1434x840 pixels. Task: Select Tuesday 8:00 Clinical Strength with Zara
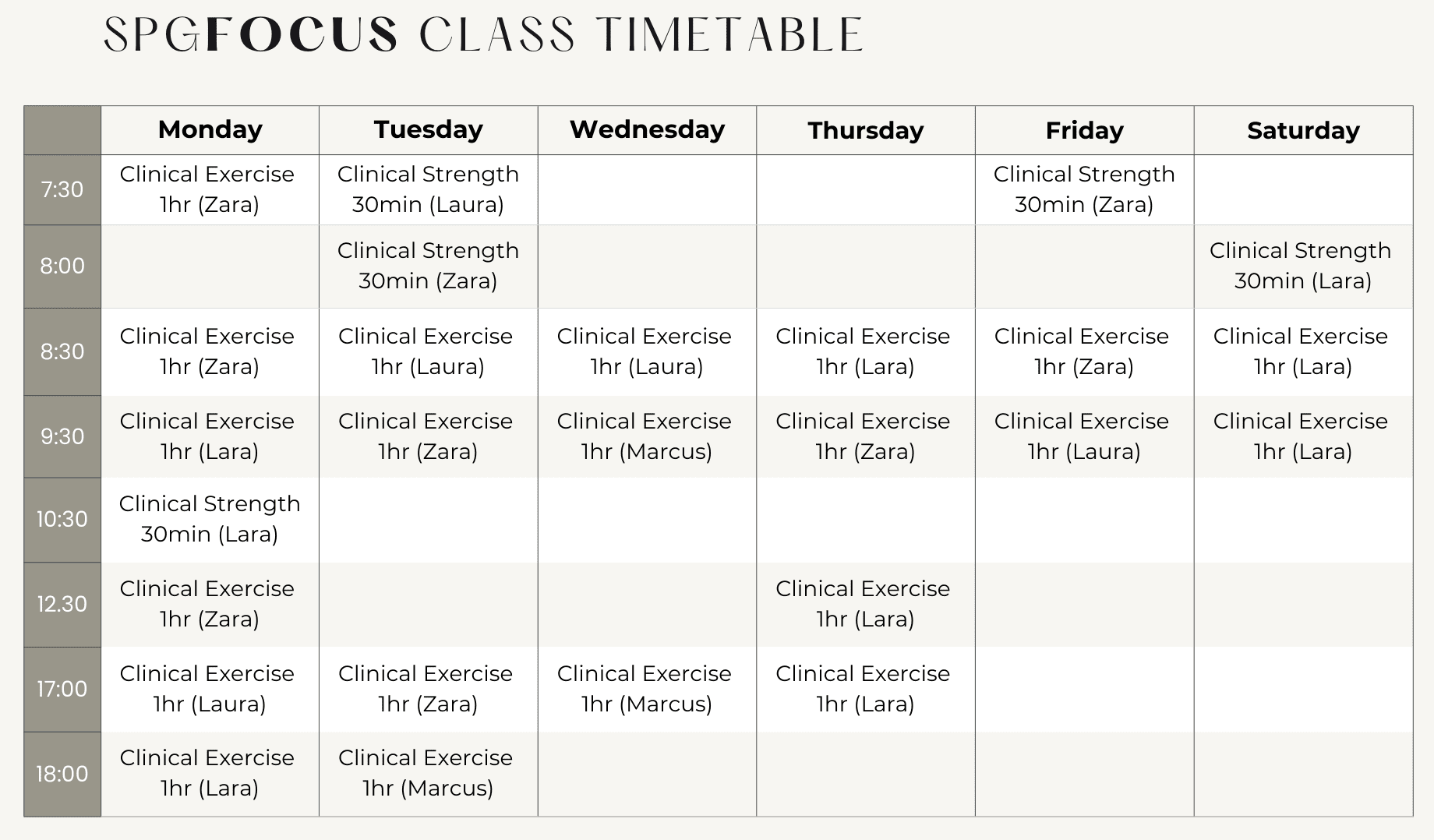[x=428, y=266]
